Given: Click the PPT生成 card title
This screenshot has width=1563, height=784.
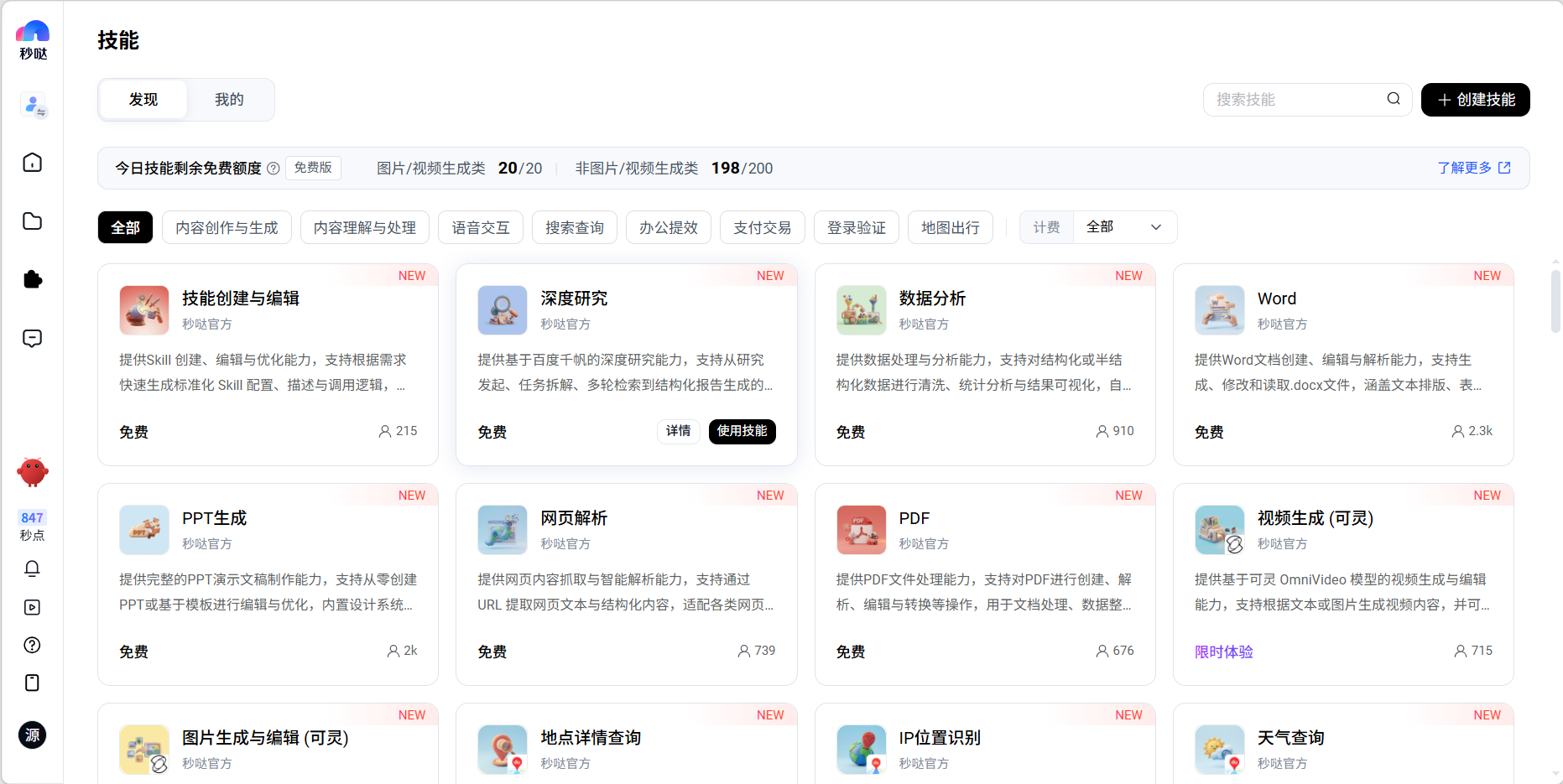Looking at the screenshot, I should [x=215, y=518].
